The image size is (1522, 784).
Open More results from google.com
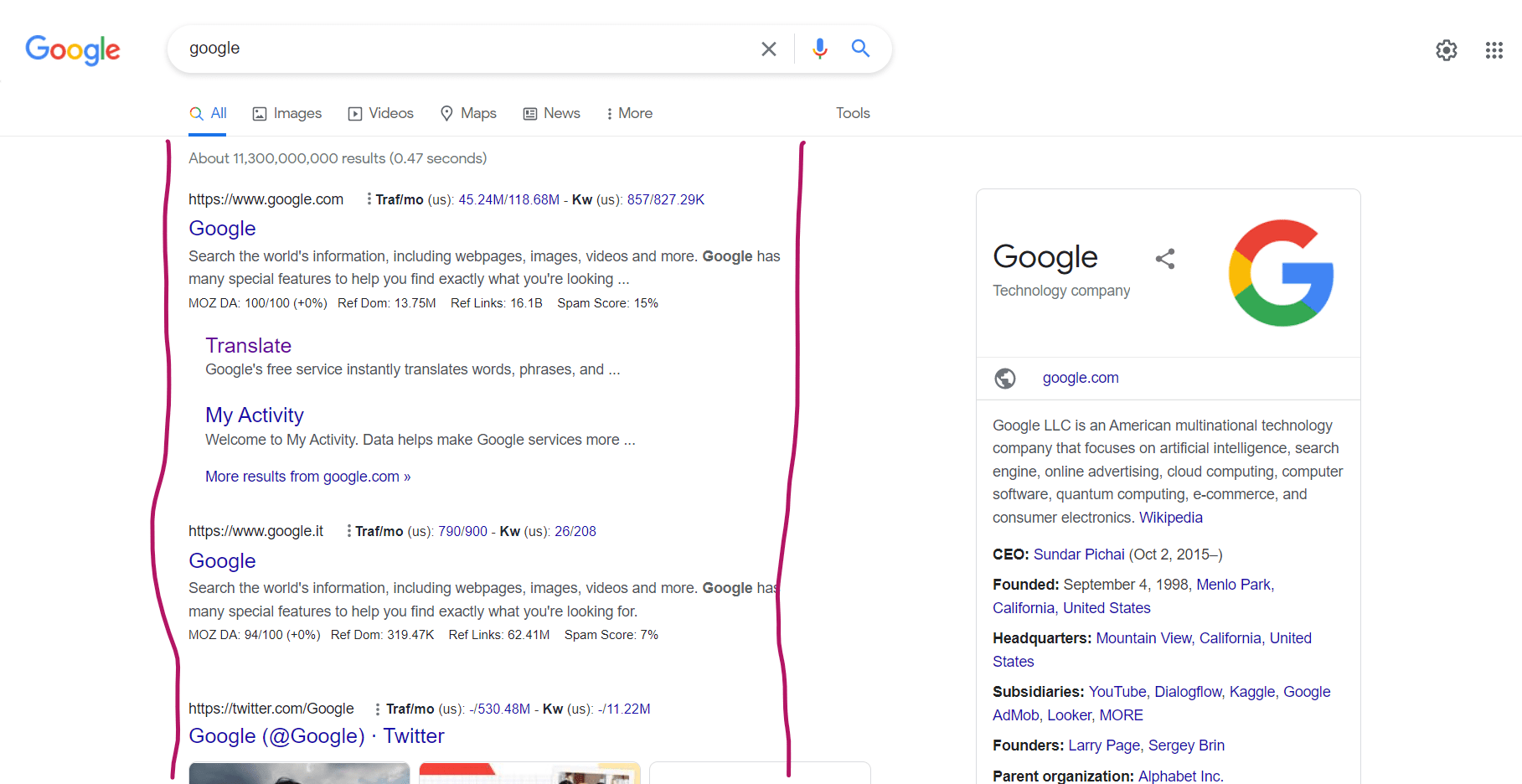tap(307, 476)
